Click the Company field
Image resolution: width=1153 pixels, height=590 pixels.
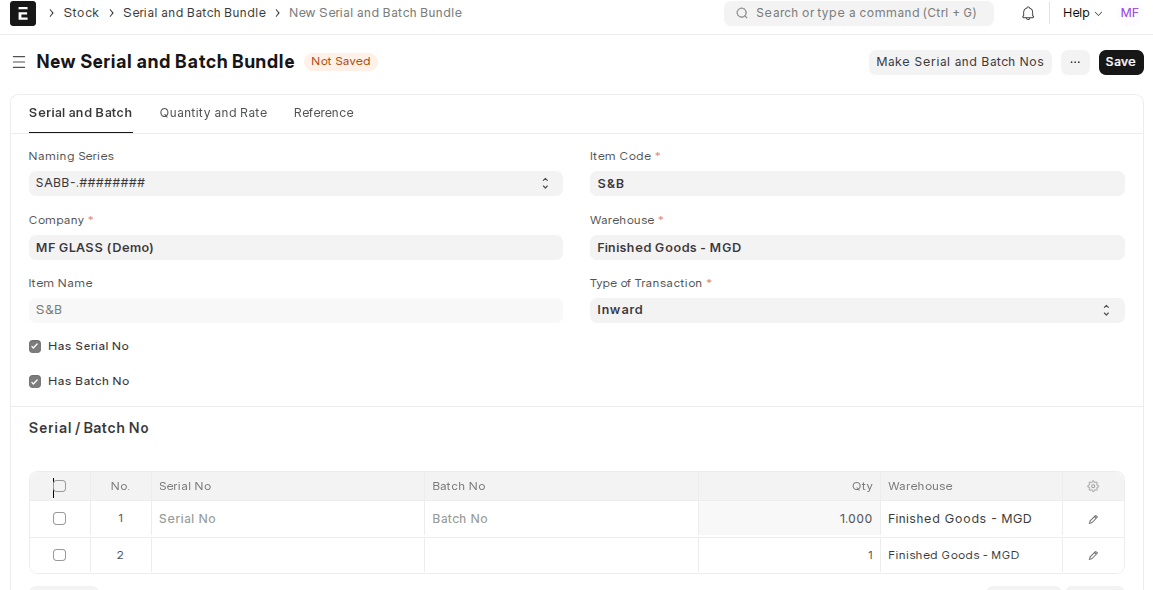tap(296, 248)
